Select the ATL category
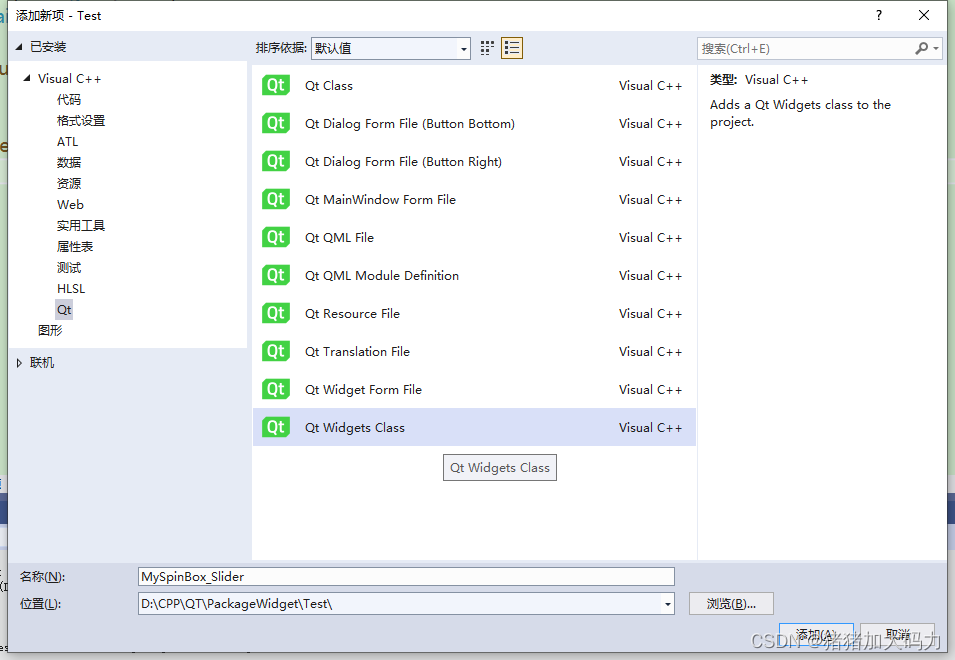This screenshot has width=955, height=660. (67, 141)
